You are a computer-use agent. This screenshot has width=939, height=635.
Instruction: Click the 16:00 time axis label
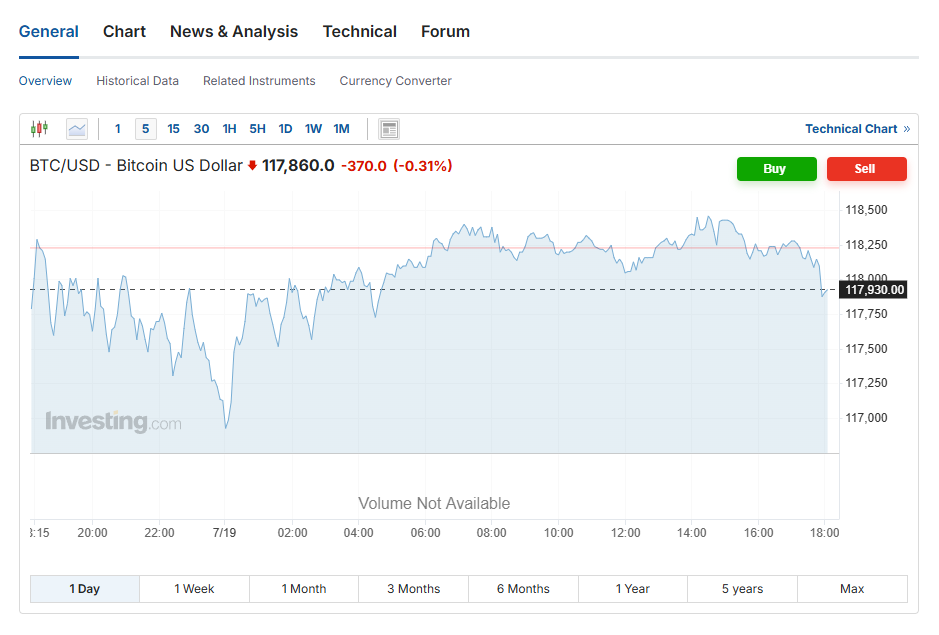point(759,533)
